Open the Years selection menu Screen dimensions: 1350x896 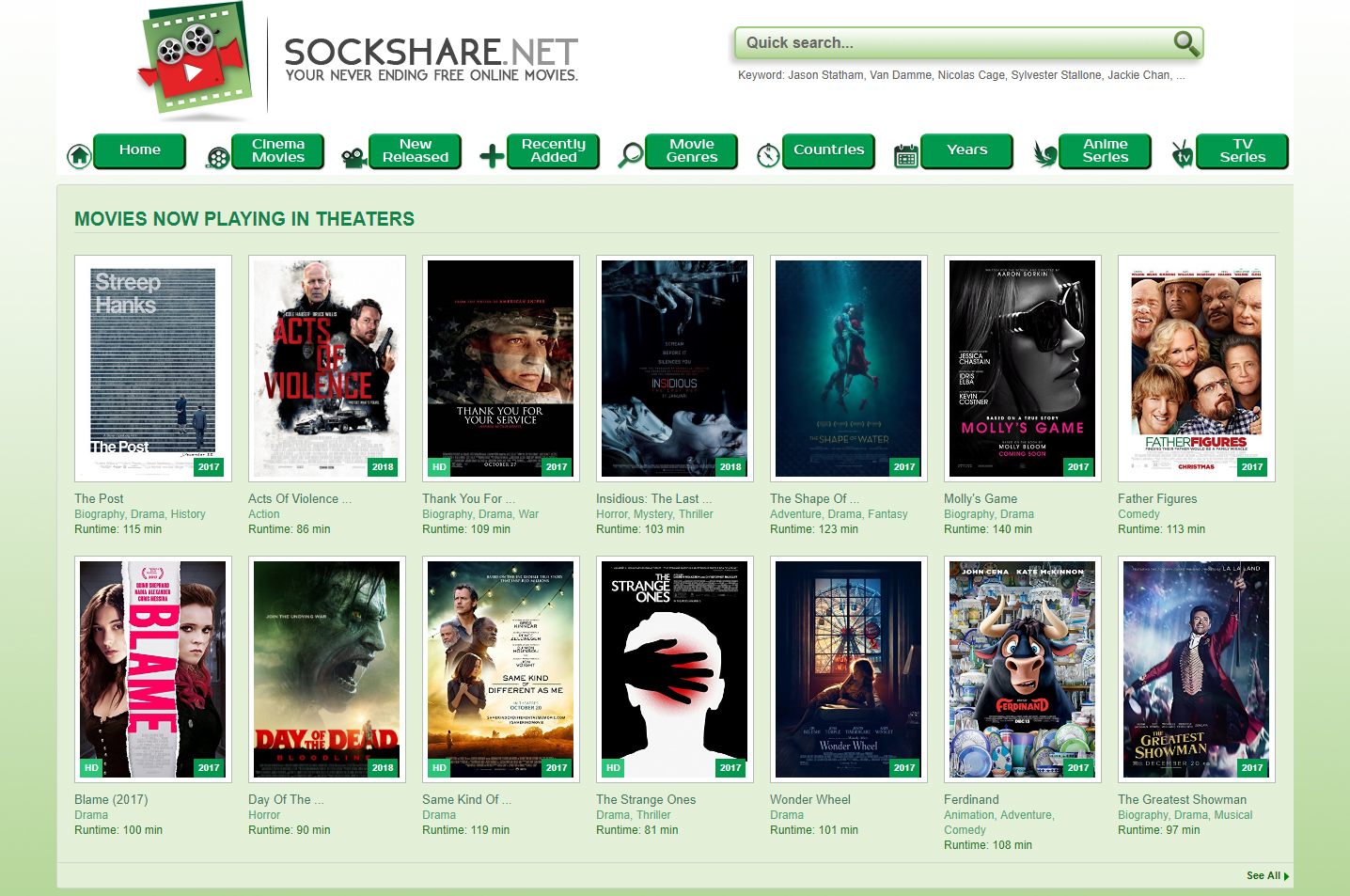click(x=966, y=150)
